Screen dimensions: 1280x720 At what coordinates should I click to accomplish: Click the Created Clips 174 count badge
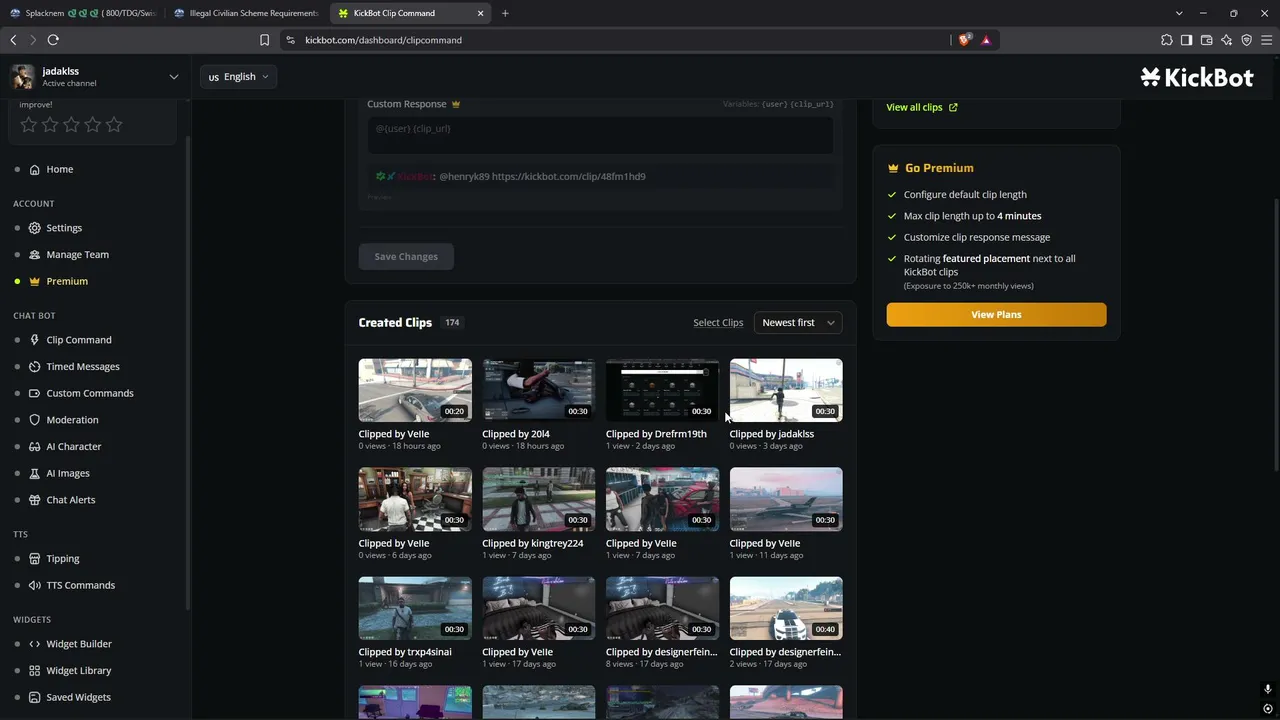click(452, 323)
